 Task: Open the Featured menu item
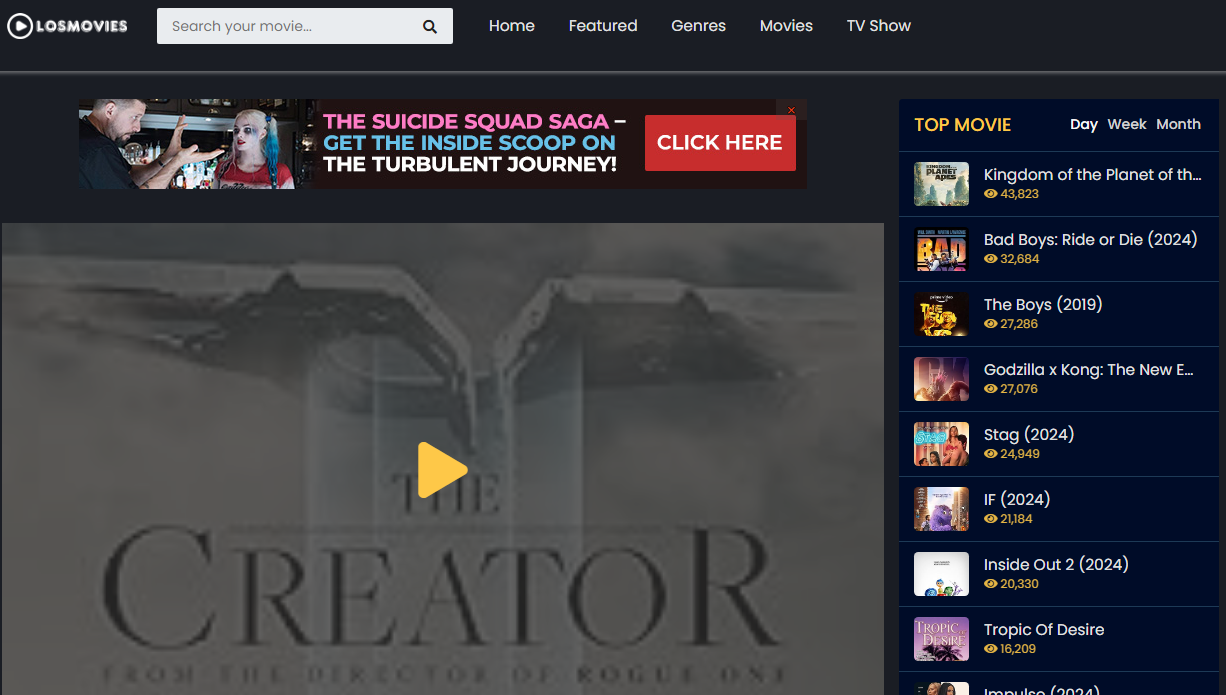(x=603, y=26)
